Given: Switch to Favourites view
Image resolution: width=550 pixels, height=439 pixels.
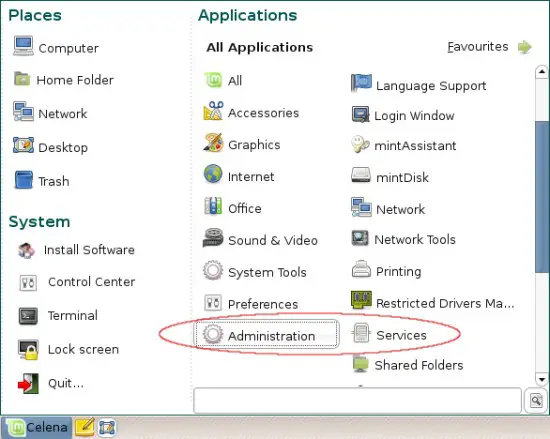Looking at the screenshot, I should tap(477, 47).
